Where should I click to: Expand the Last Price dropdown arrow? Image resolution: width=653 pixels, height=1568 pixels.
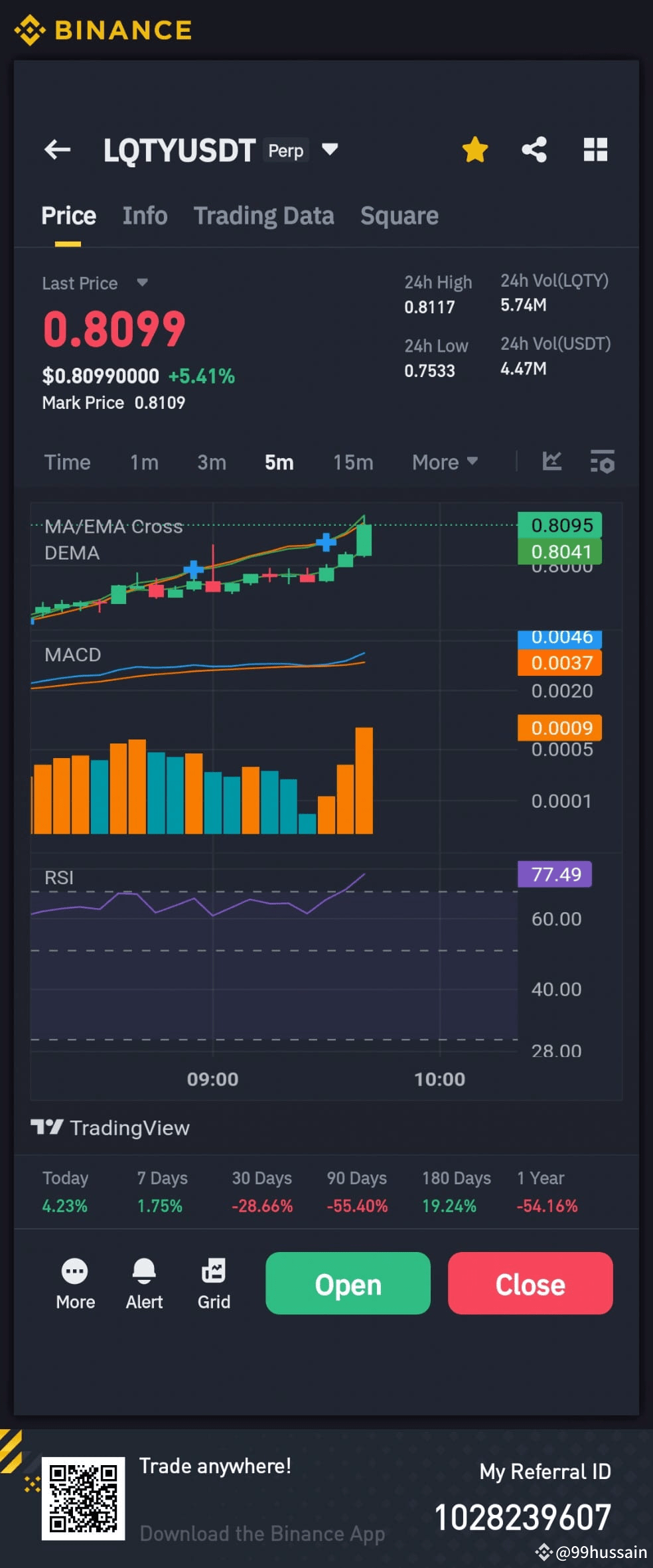point(142,283)
